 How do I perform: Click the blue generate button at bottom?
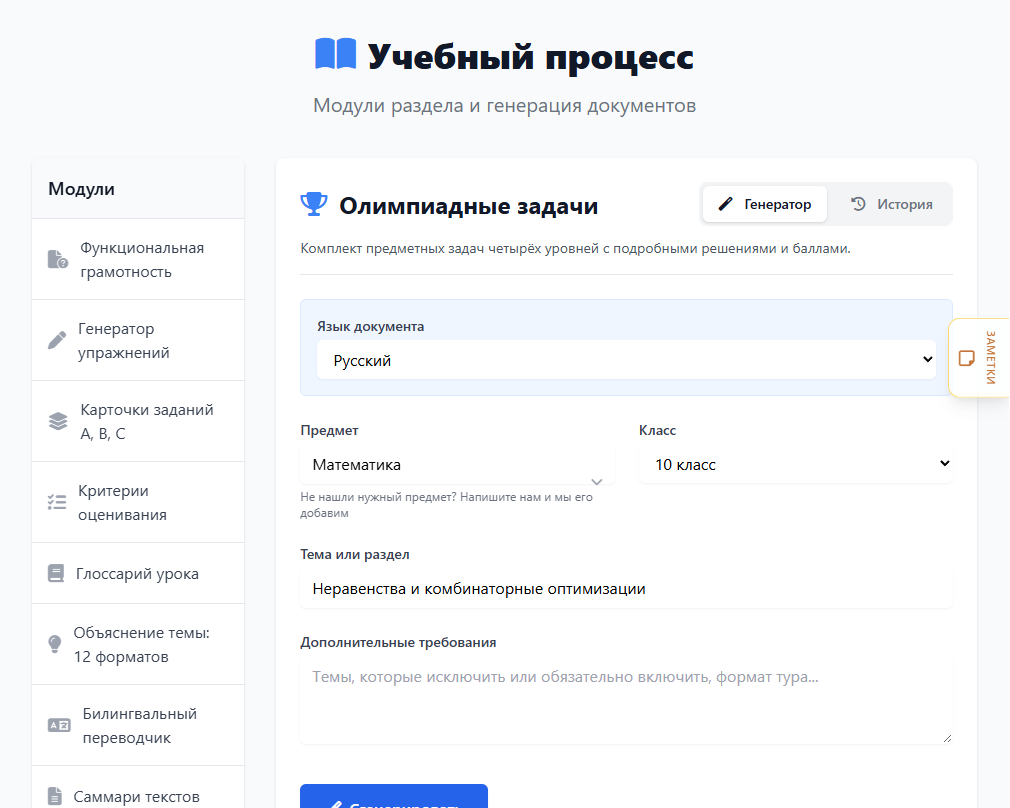[x=394, y=796]
